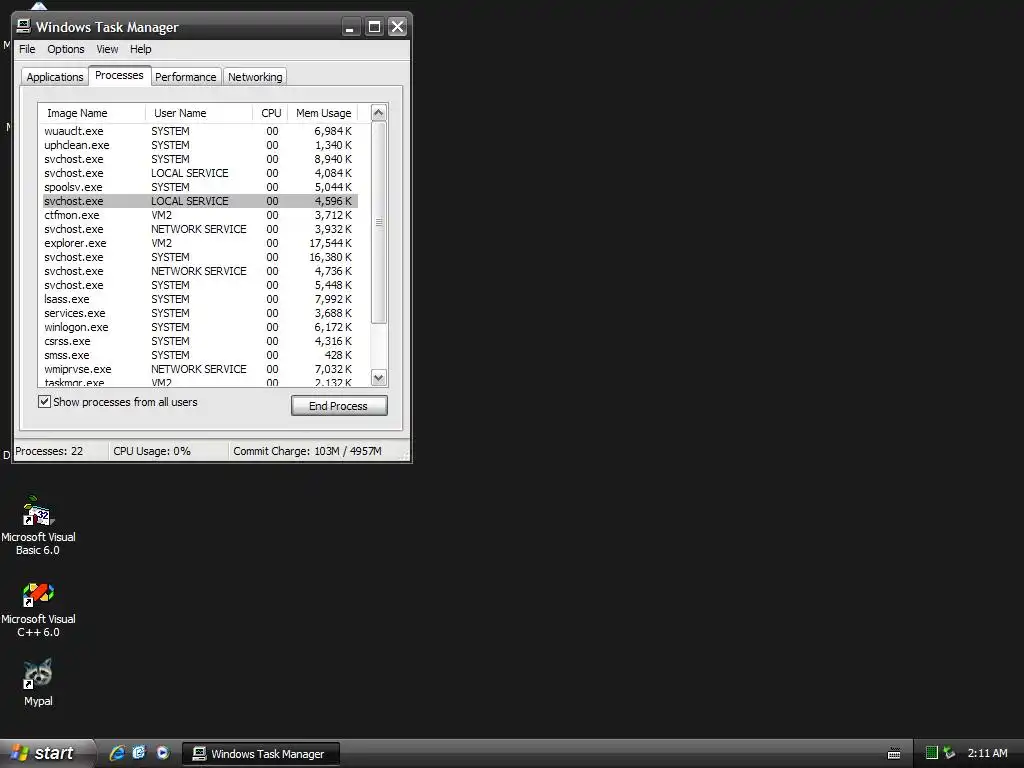Sort by the Mem Usage column header

coord(323,113)
